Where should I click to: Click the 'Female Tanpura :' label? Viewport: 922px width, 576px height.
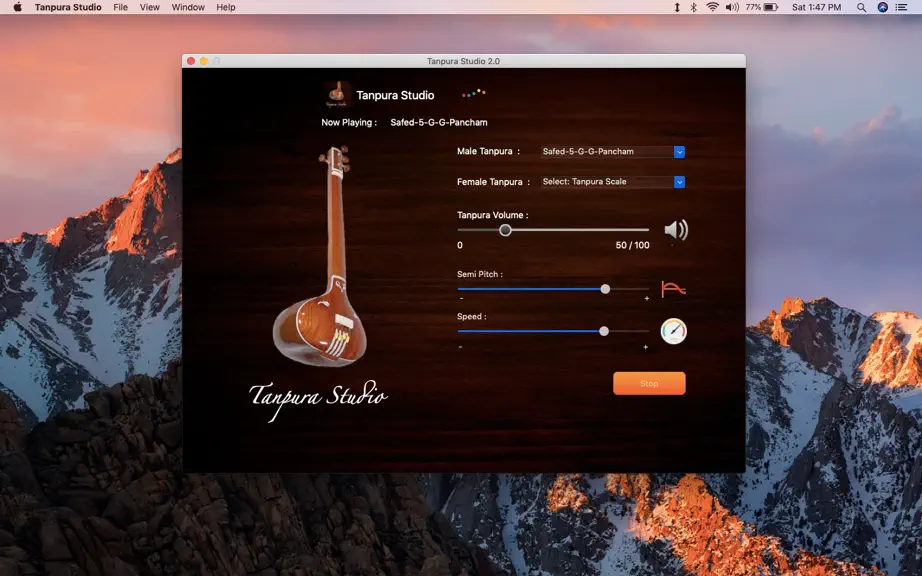(x=493, y=182)
